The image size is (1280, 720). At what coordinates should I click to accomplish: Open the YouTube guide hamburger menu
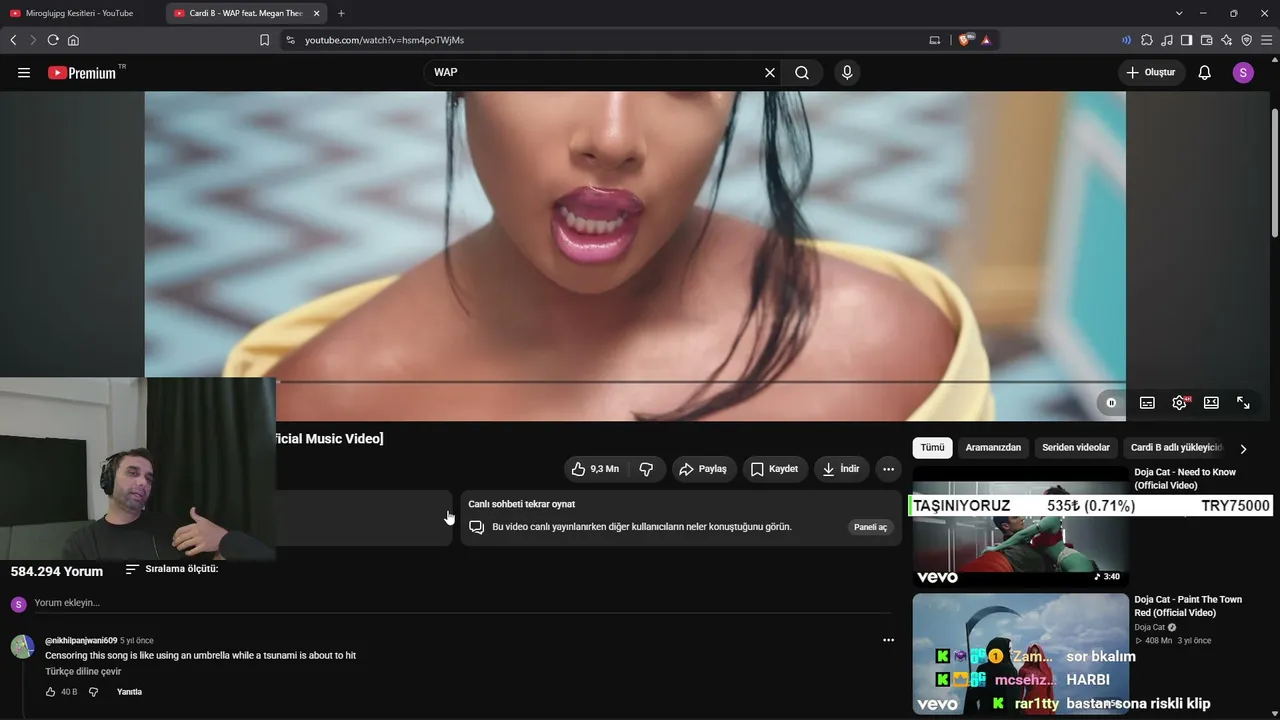click(24, 73)
